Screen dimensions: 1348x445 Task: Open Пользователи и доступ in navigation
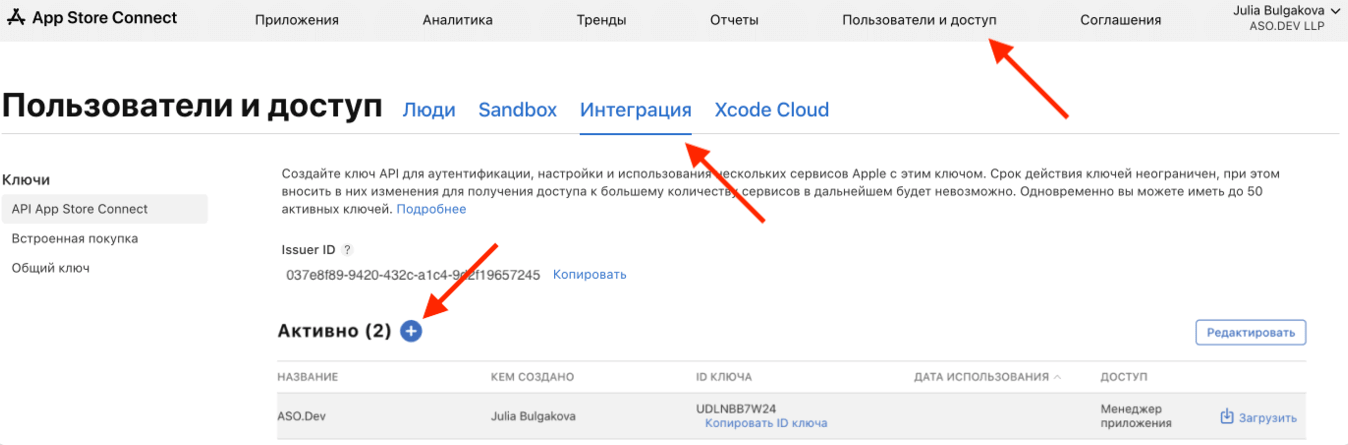[919, 20]
